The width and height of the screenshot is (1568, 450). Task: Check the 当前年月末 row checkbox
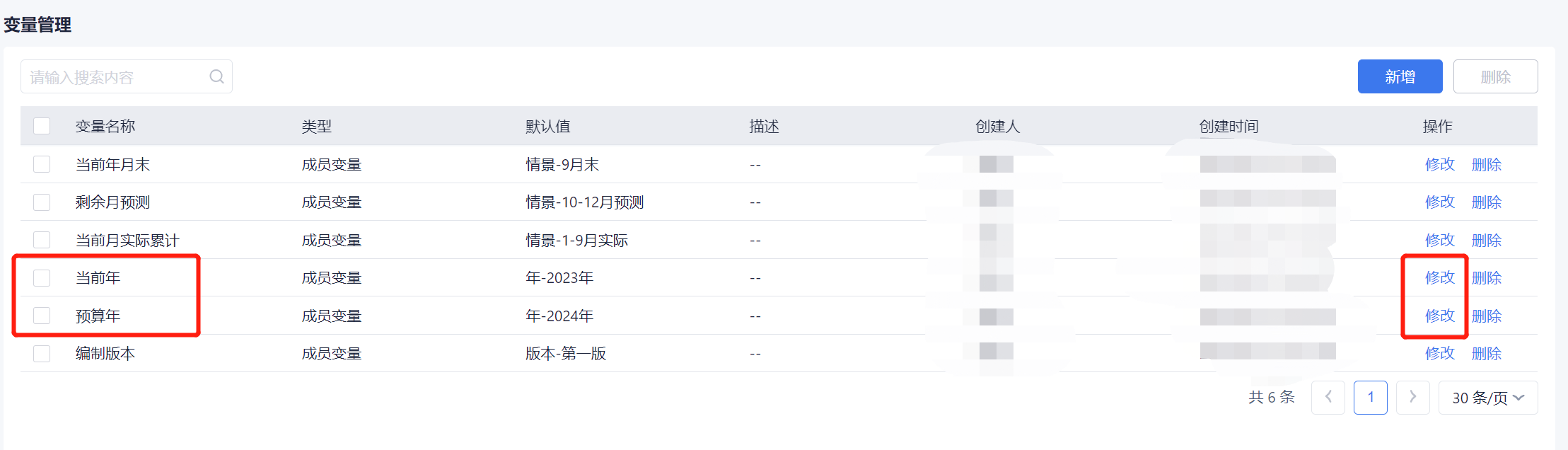(x=42, y=164)
